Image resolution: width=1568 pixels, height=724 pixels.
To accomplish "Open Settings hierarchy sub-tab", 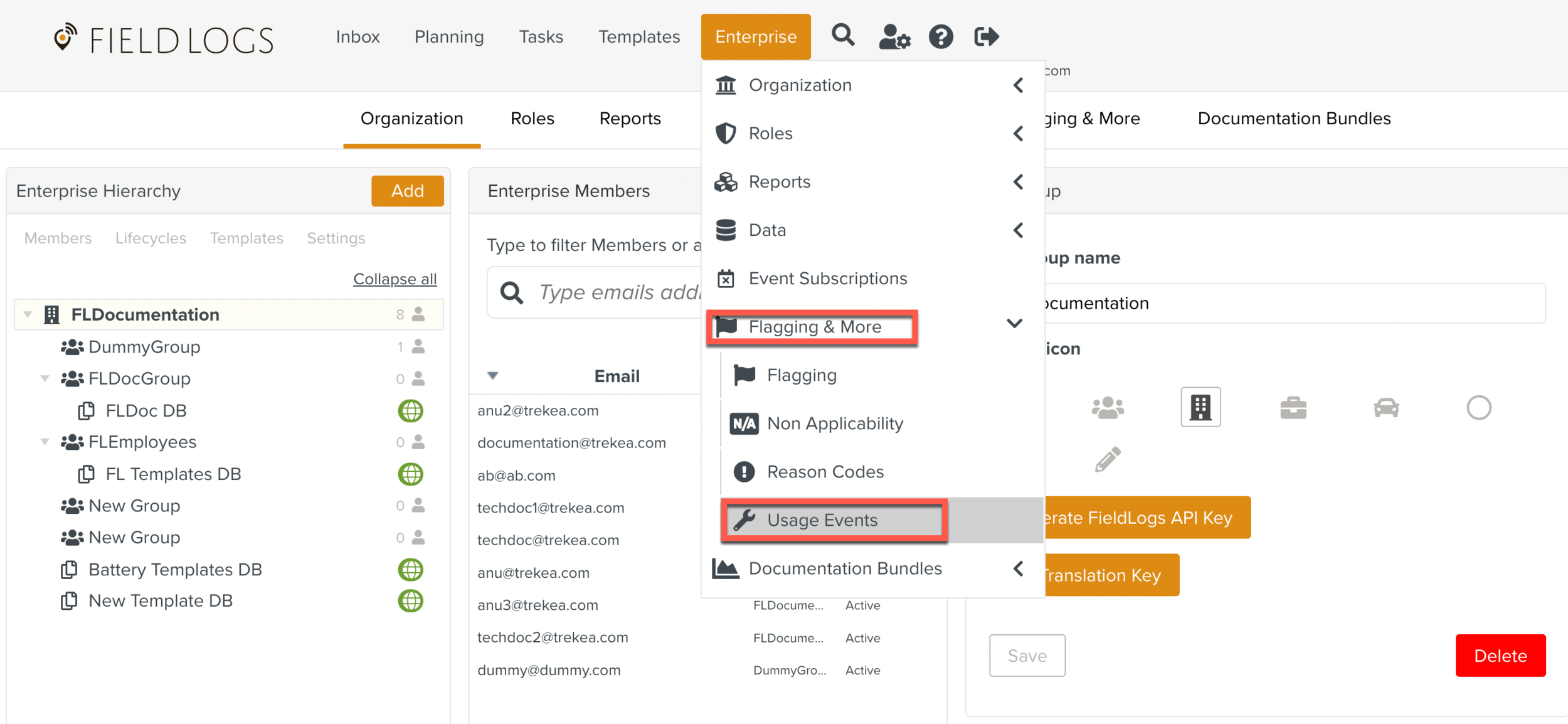I will click(336, 238).
